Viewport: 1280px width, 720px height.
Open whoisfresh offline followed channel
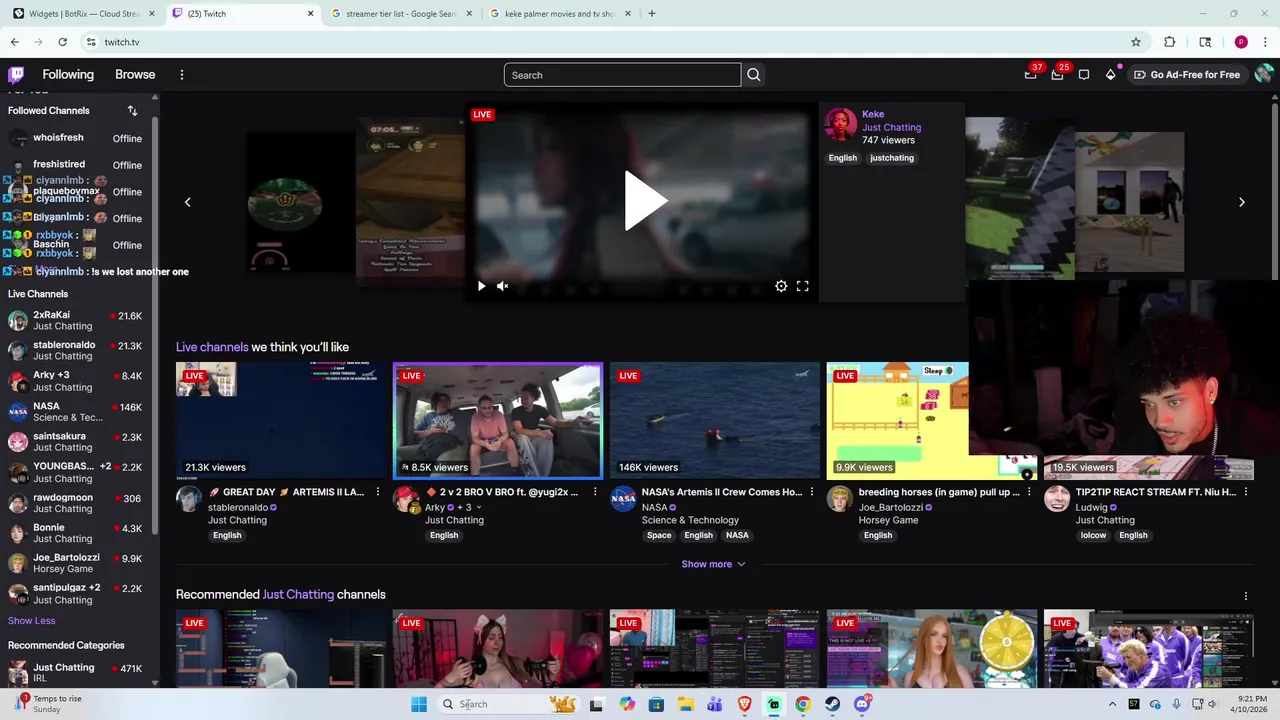coord(76,138)
